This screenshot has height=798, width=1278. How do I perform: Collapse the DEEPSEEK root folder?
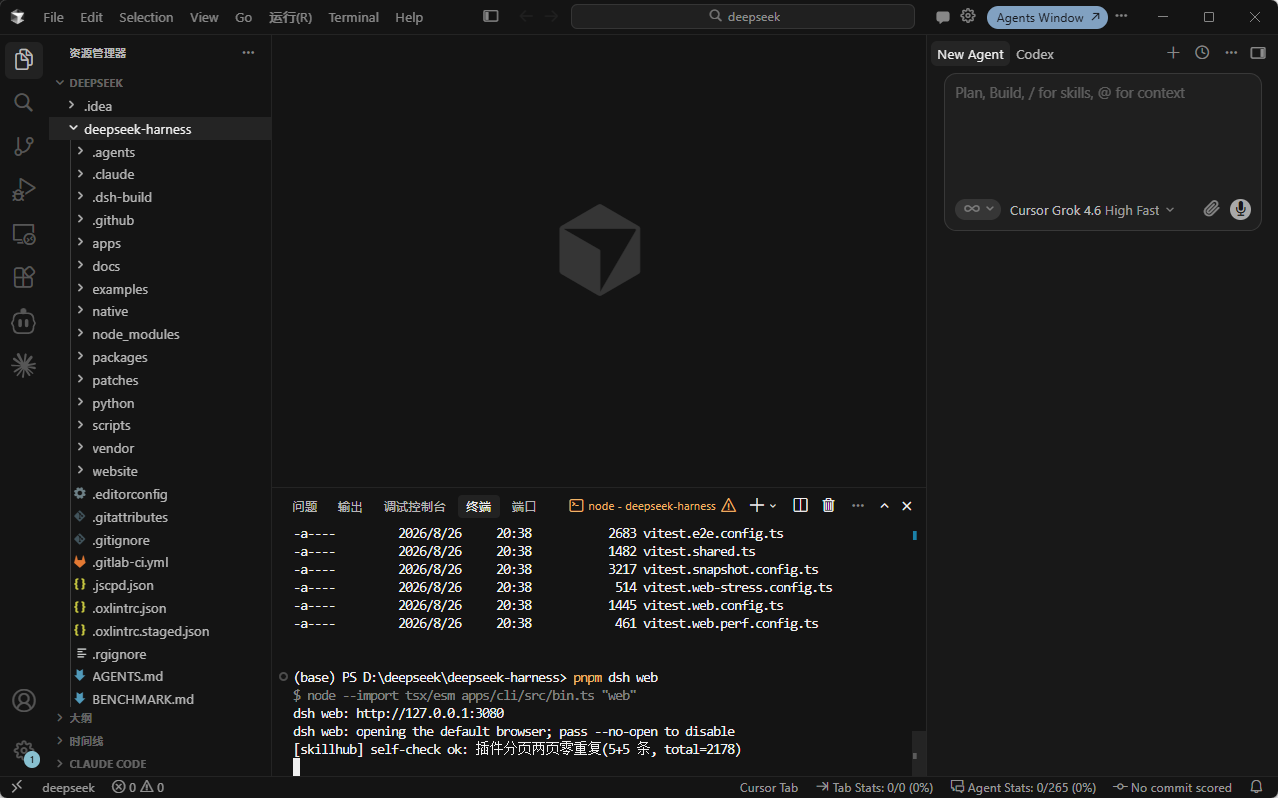coord(160,83)
